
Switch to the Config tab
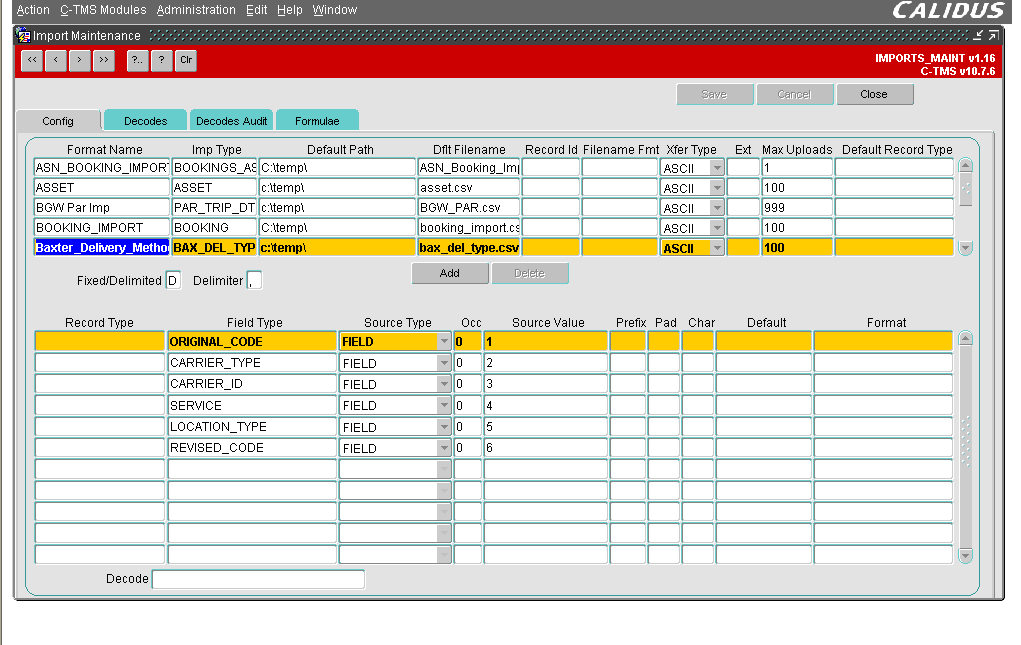[58, 121]
